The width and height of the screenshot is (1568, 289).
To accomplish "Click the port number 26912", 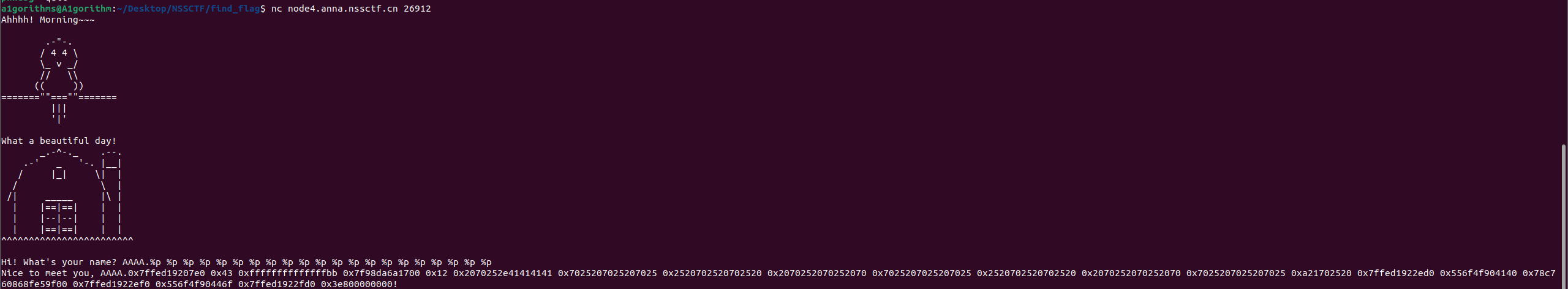I will 417,9.
